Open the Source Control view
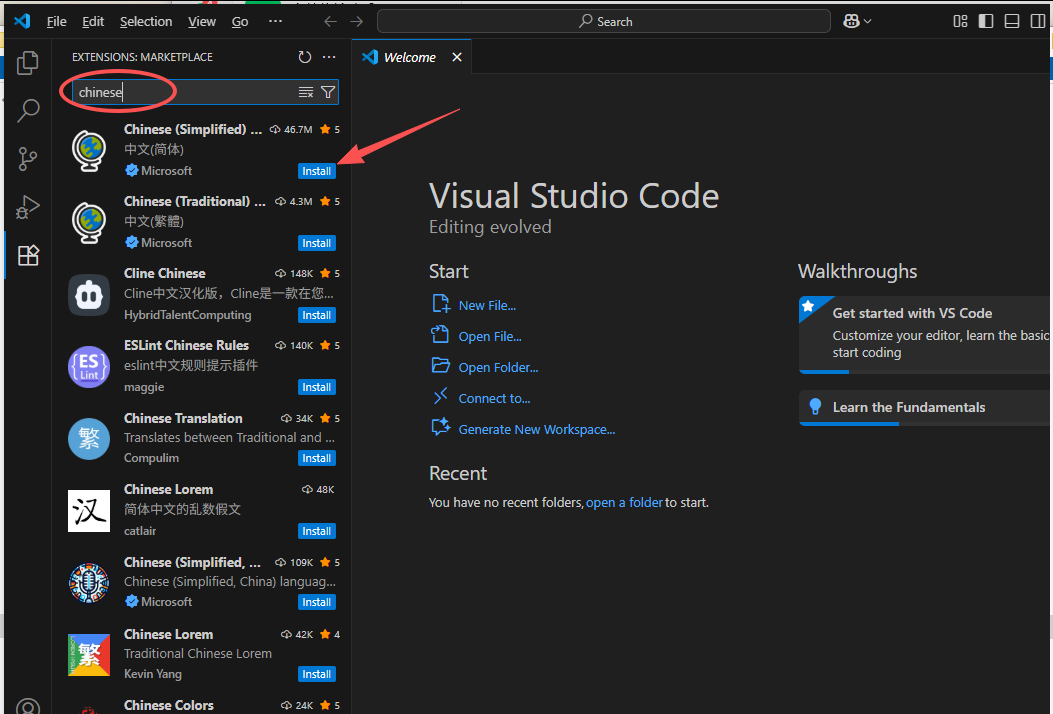 click(28, 158)
